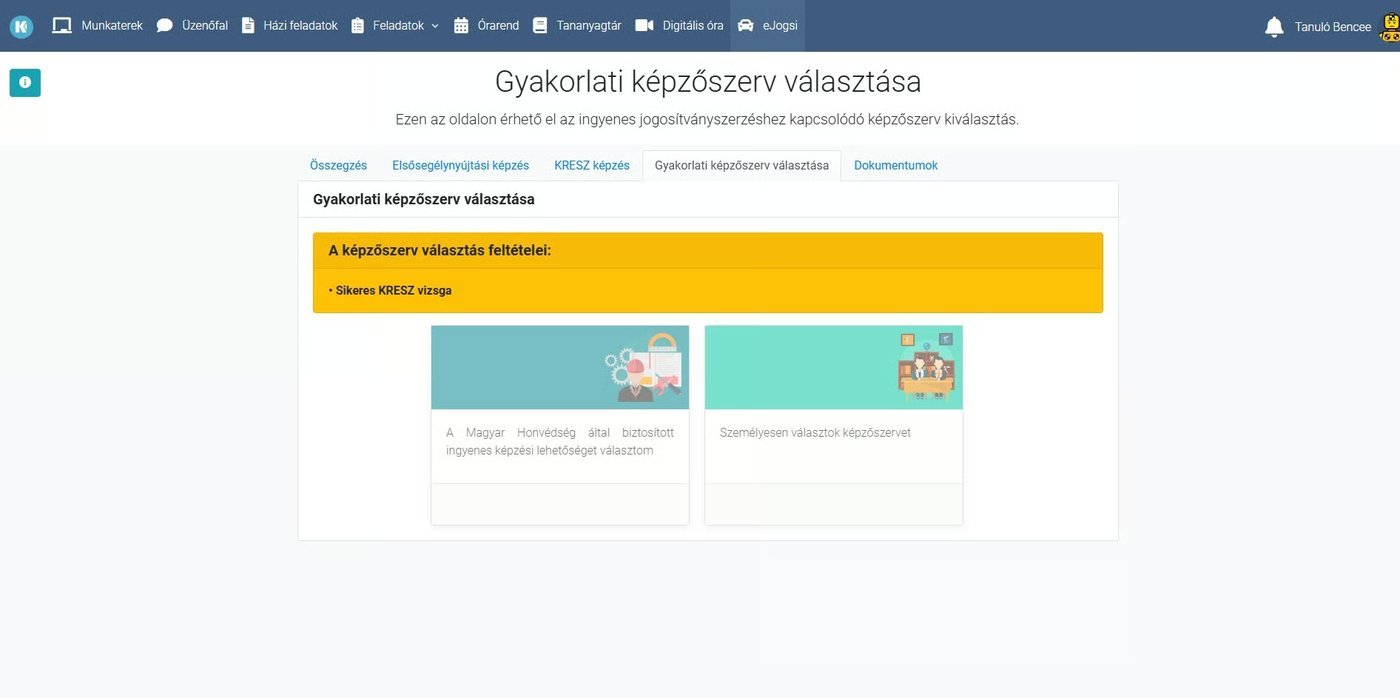Click the Üzenőfal speech bubble icon
This screenshot has height=698, width=1400.
(165, 26)
